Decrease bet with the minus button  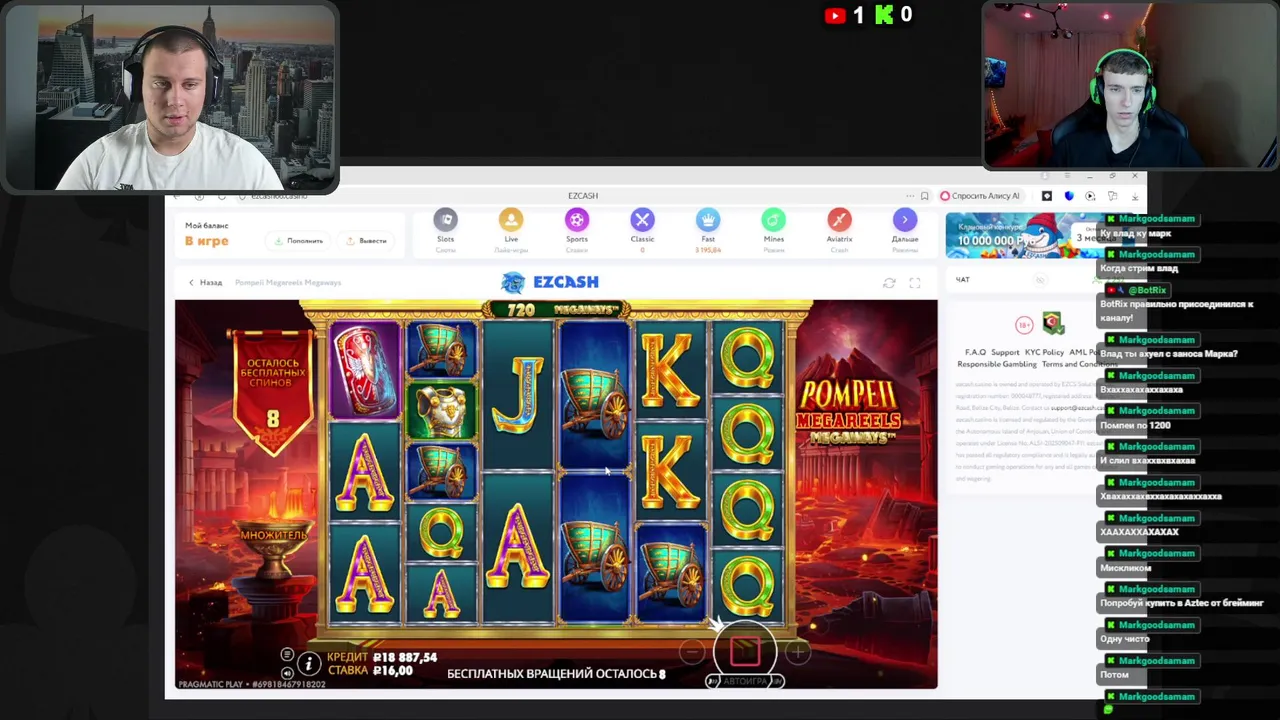coord(692,653)
